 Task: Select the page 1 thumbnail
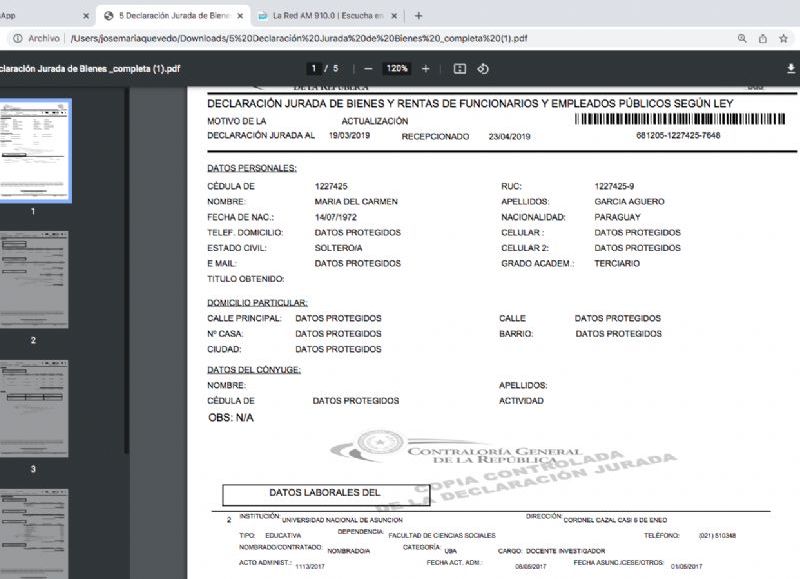pos(34,150)
